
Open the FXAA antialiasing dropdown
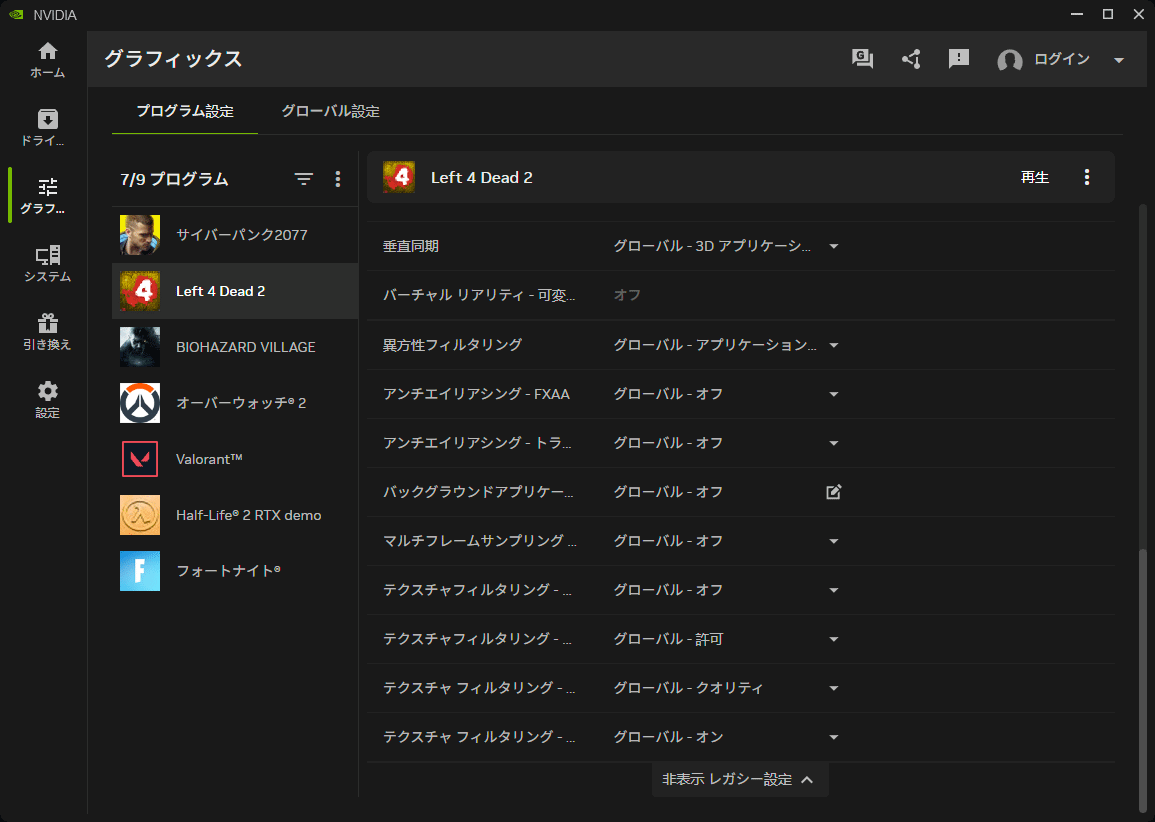tap(834, 394)
